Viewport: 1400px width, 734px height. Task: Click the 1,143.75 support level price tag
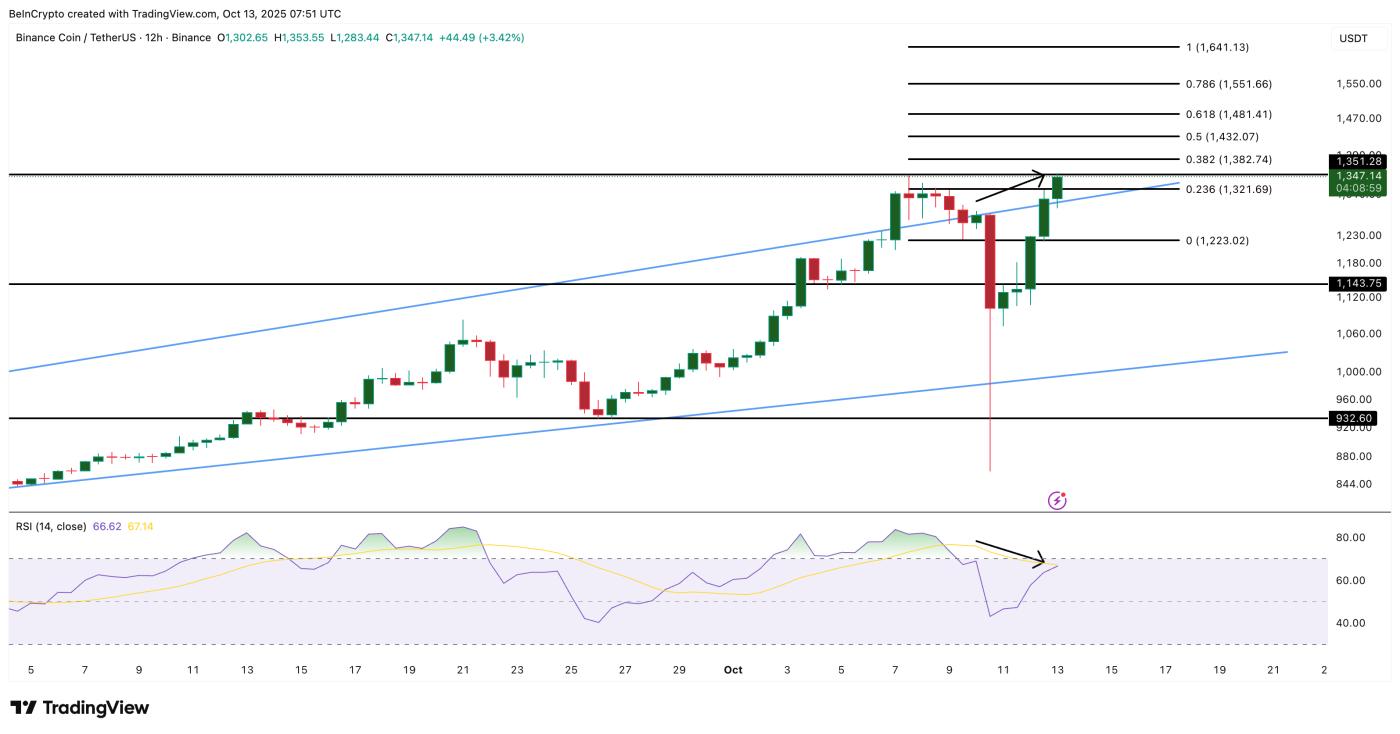click(x=1356, y=284)
